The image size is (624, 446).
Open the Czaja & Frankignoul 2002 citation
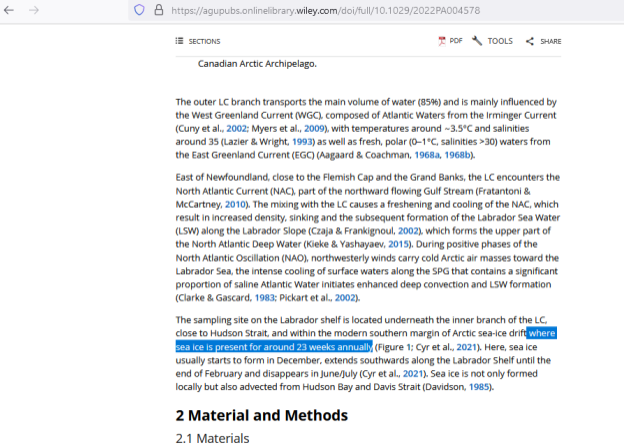coord(408,231)
